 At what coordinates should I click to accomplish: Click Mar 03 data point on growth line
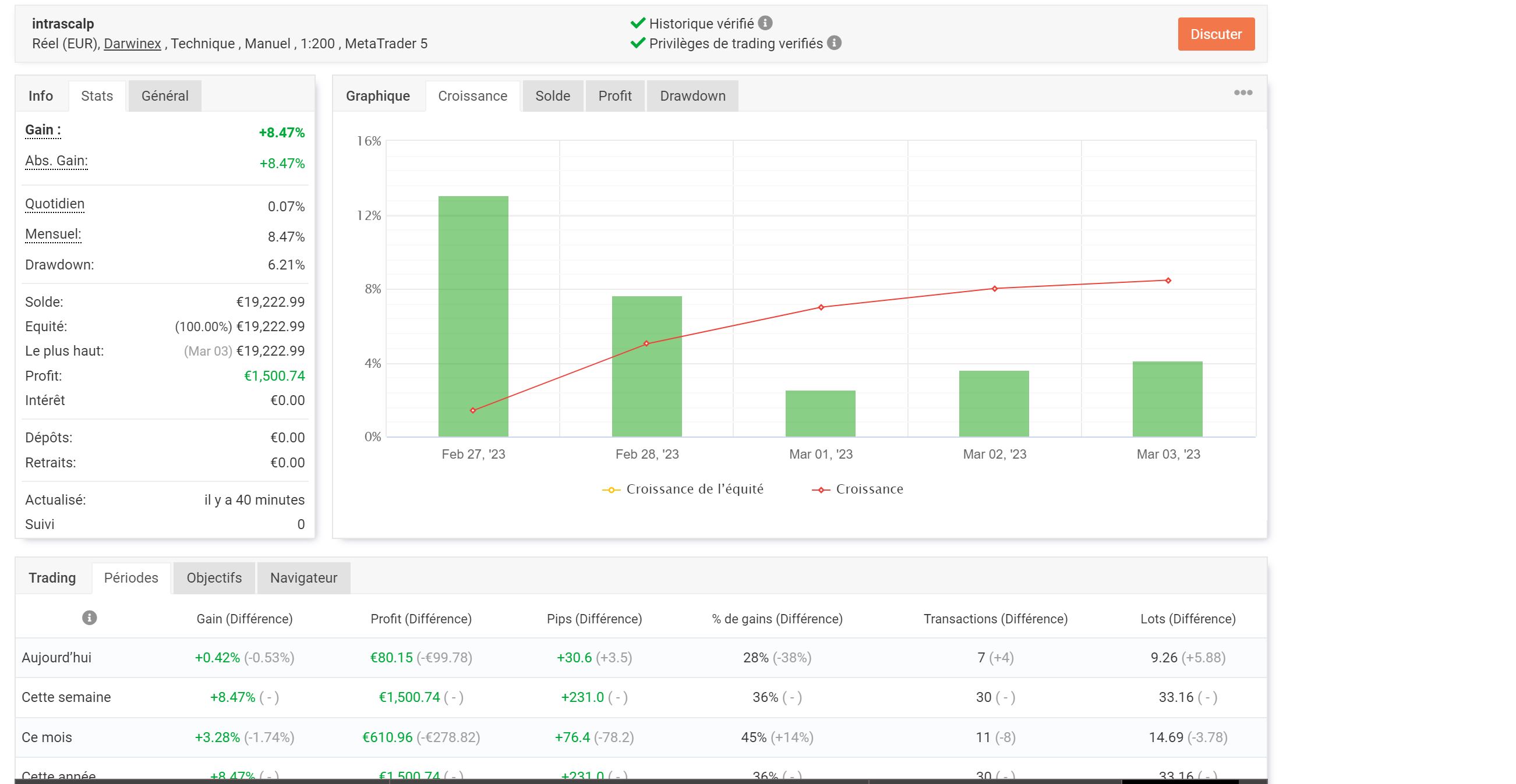1168,281
